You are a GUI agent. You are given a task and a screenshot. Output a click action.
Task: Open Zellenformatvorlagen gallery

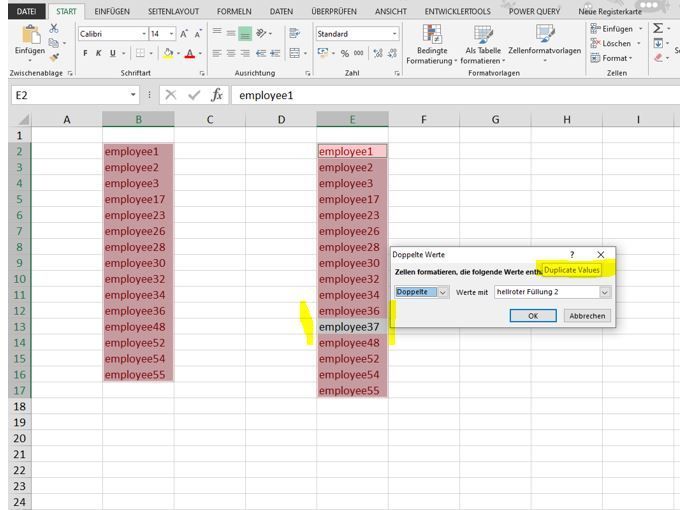coord(545,43)
